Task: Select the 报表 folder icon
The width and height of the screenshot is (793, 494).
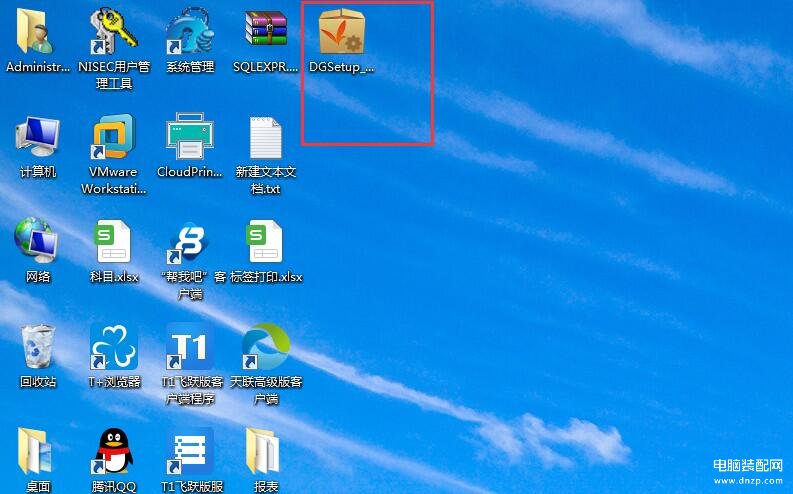Action: (263, 451)
